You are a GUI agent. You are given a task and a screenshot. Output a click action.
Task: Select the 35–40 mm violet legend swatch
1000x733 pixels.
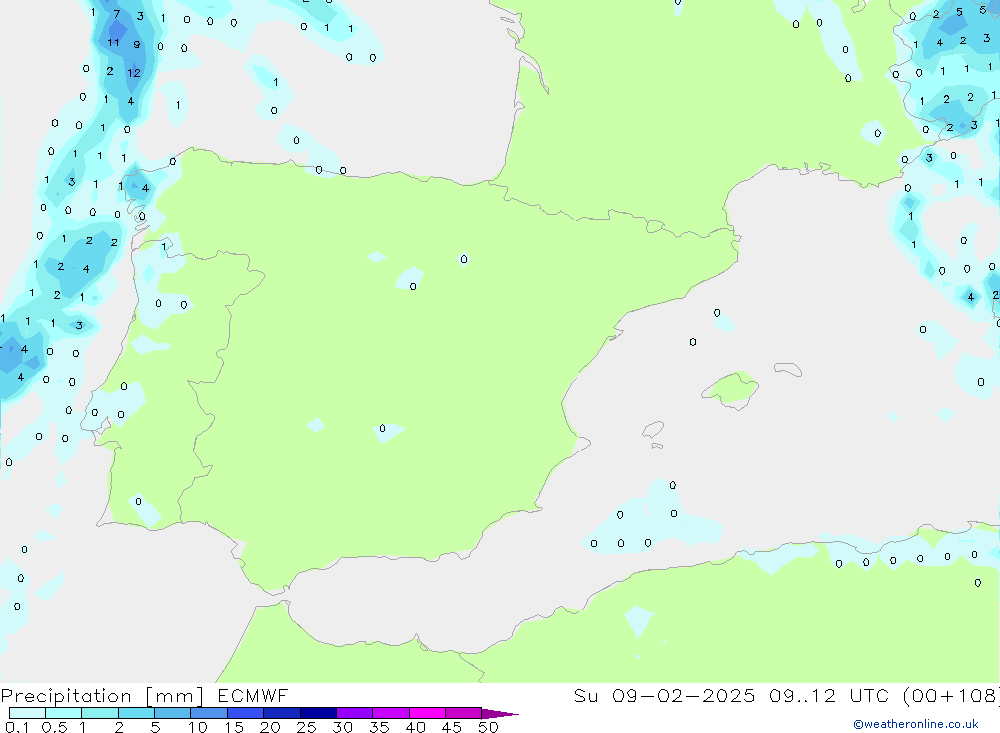[391, 713]
